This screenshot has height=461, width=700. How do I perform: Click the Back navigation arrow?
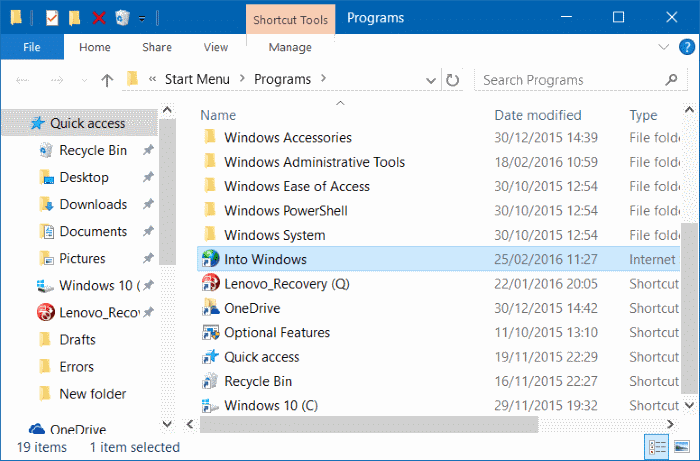22,80
